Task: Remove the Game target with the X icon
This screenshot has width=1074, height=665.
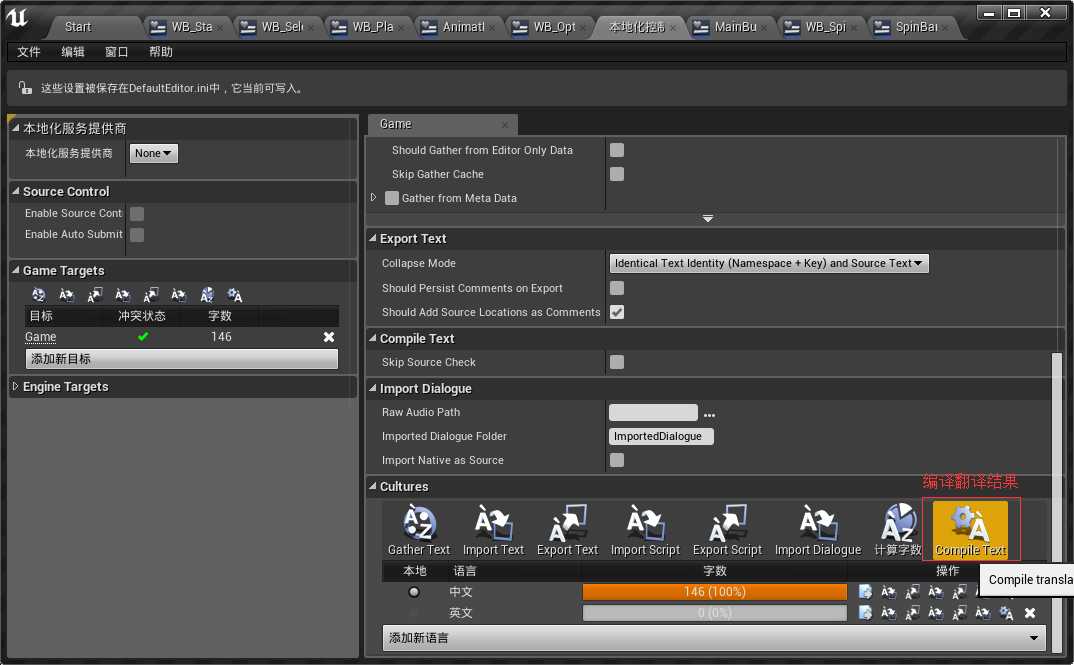Action: click(x=329, y=337)
